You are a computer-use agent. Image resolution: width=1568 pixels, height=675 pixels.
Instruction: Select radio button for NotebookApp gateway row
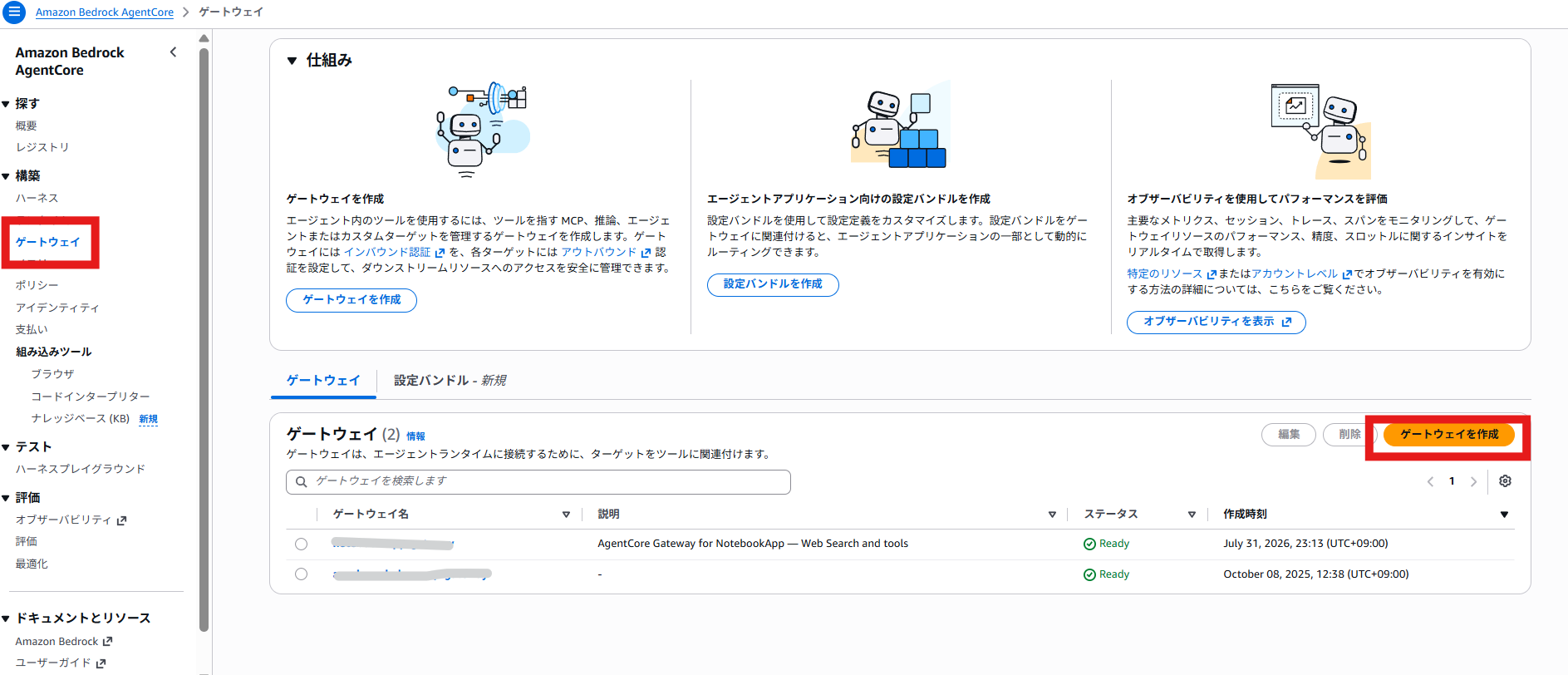coord(301,544)
